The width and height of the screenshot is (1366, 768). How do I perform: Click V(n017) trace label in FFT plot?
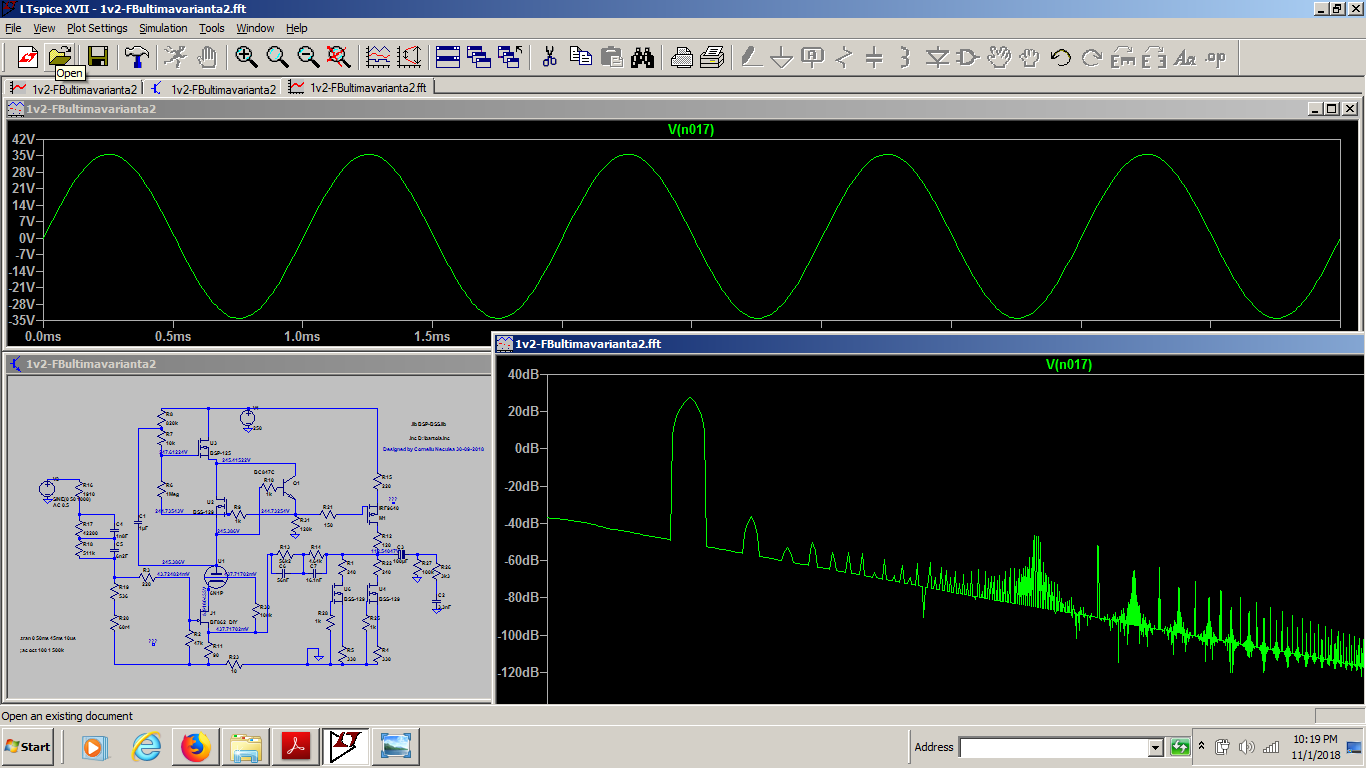(1069, 365)
